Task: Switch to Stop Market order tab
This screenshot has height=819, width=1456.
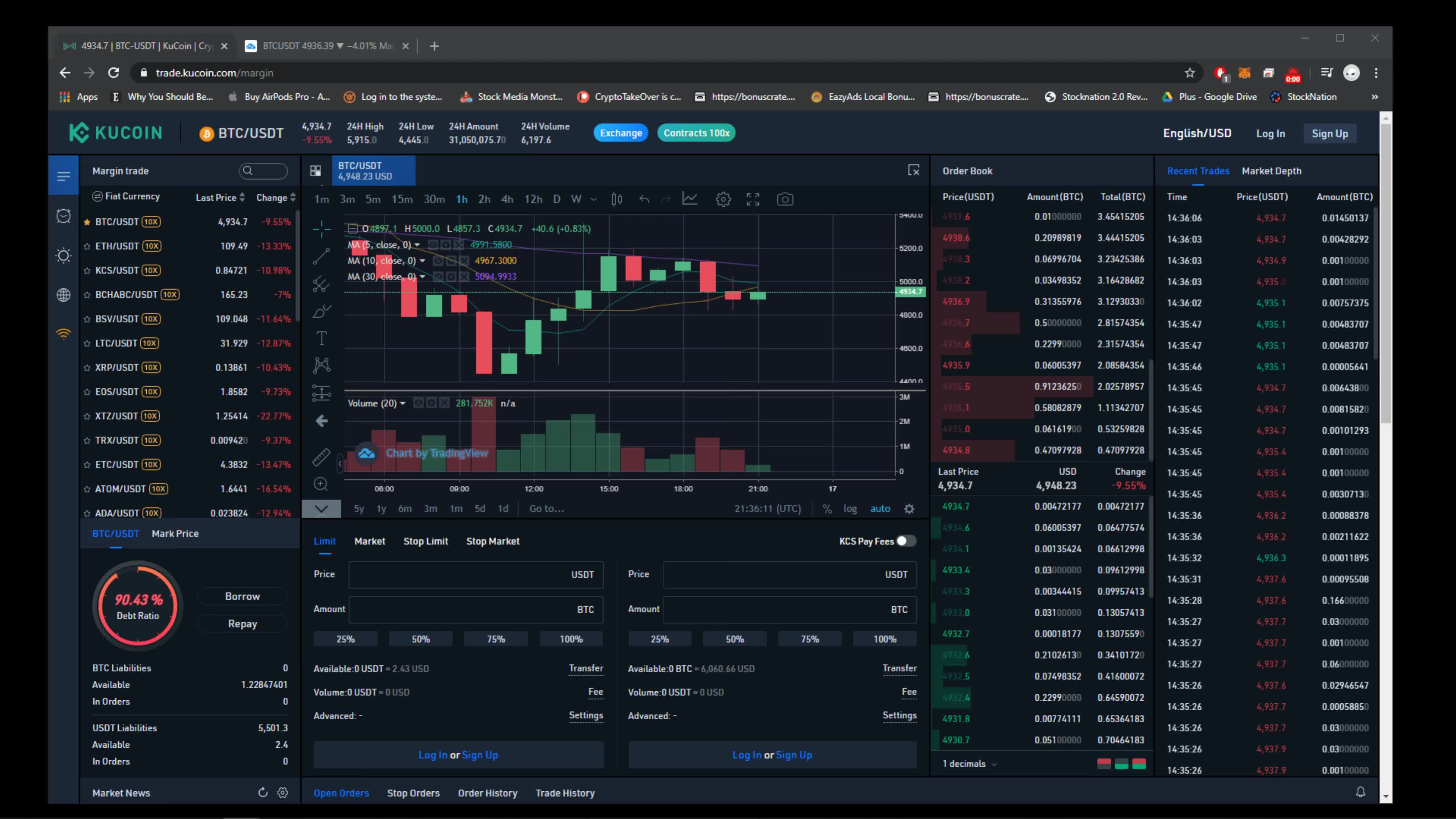Action: (x=492, y=541)
